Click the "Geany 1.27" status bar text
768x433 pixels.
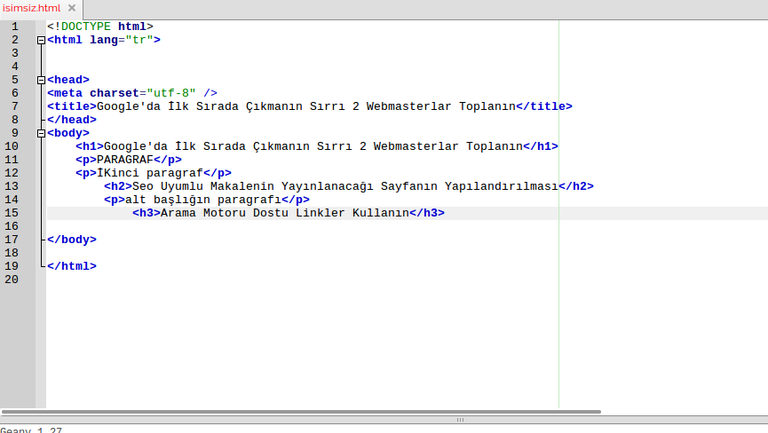(31, 430)
